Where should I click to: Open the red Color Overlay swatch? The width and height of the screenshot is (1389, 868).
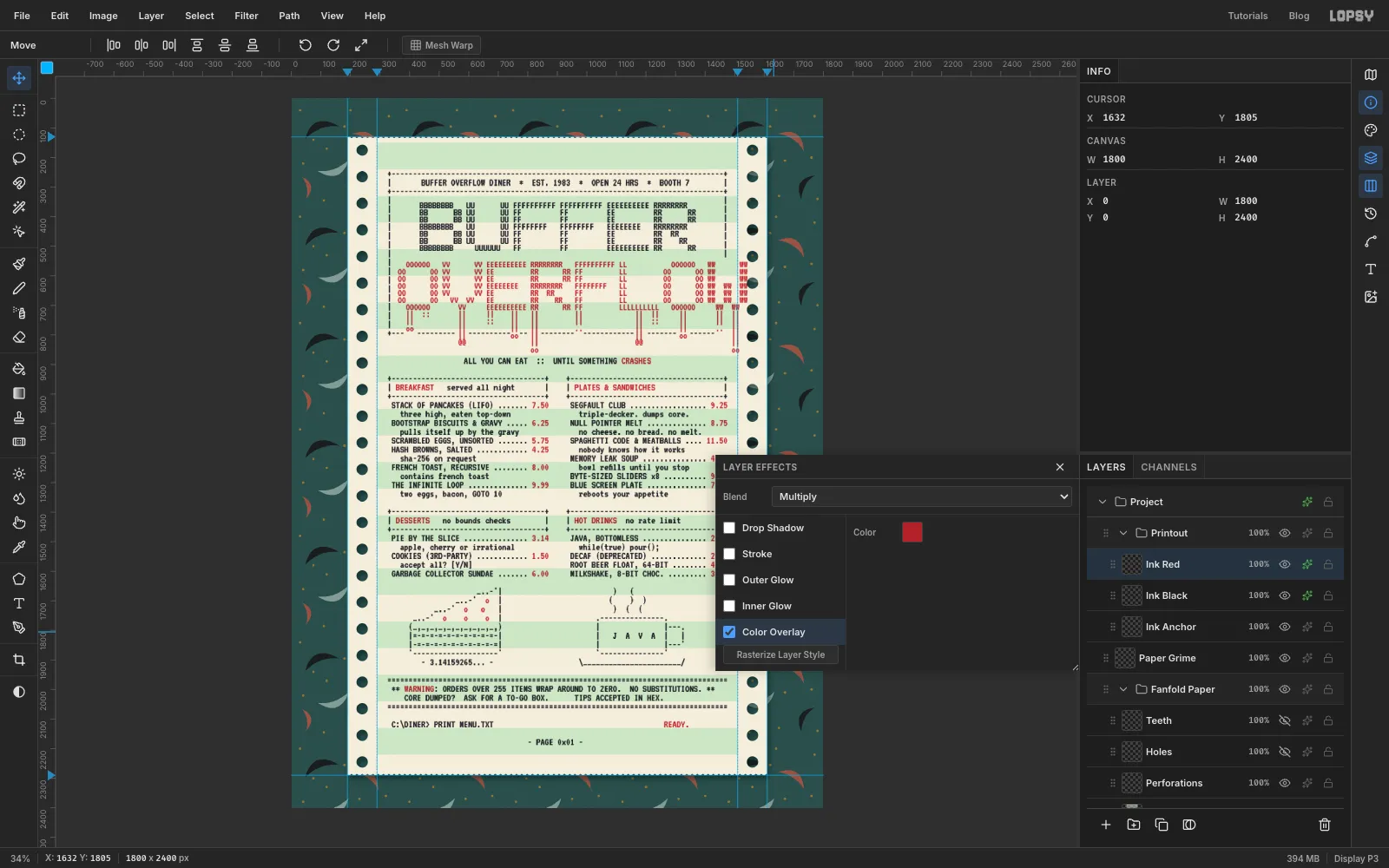click(x=912, y=532)
